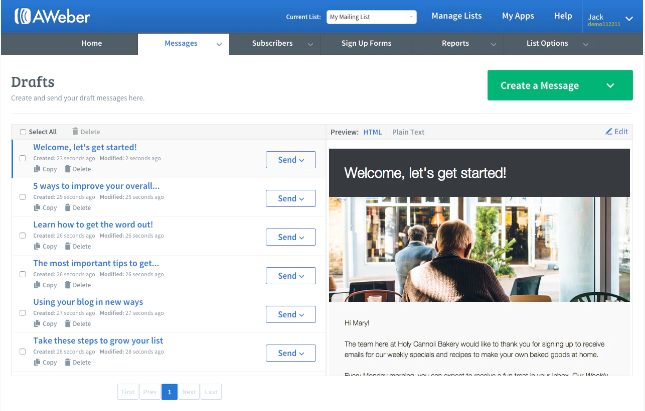645x411 pixels.
Task: Copy the Take these steps to grow draft
Action: [45, 362]
